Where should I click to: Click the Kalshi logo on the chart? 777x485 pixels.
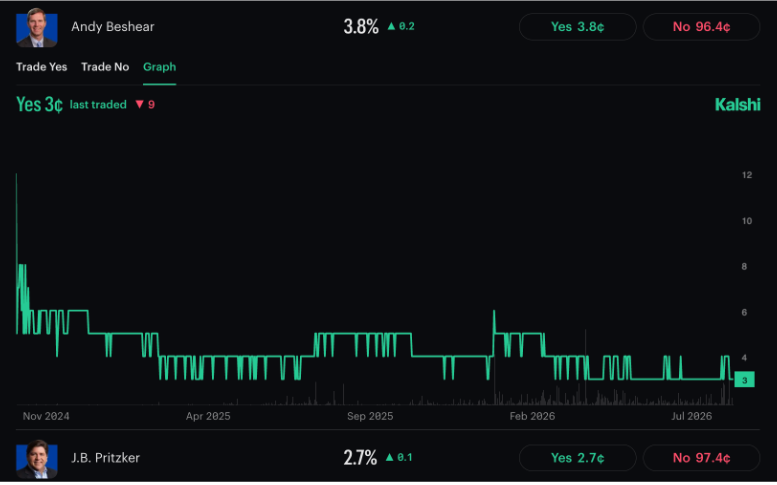(737, 105)
